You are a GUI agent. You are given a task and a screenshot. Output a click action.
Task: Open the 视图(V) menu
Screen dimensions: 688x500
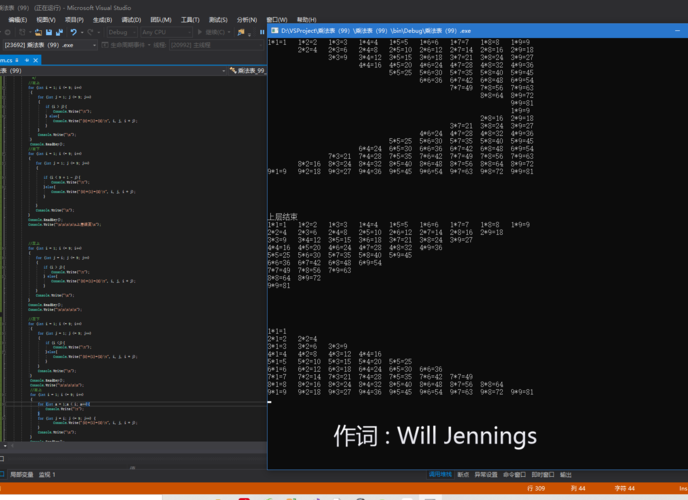46,20
